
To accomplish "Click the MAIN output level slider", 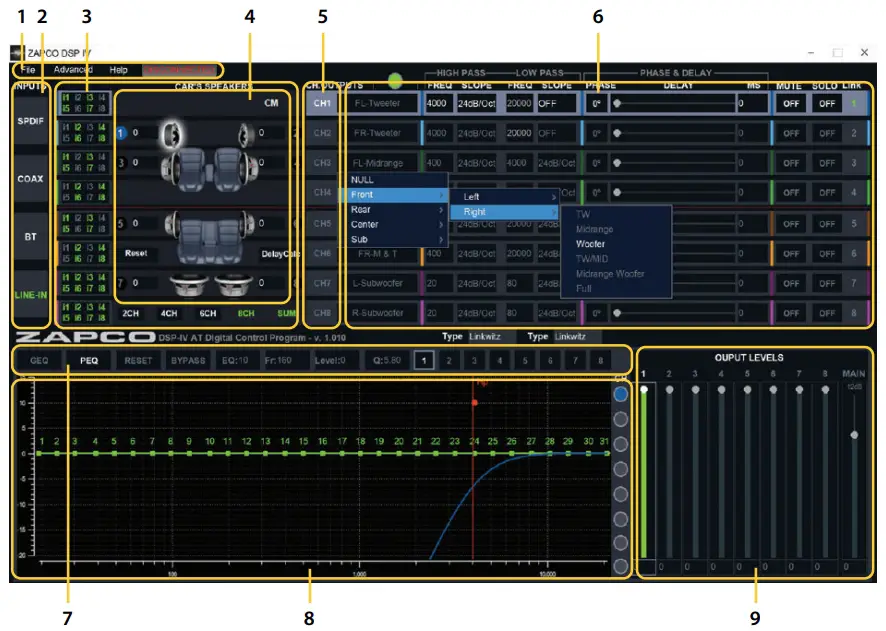I will click(x=855, y=432).
